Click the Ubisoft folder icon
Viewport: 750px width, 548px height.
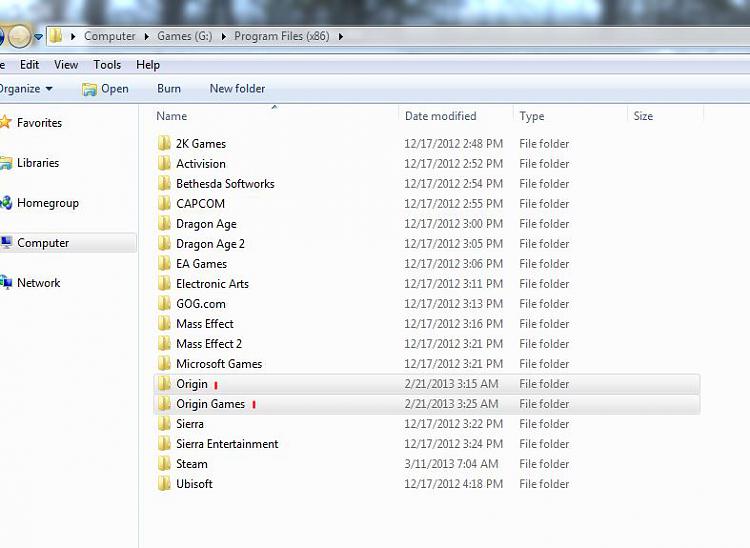point(164,484)
